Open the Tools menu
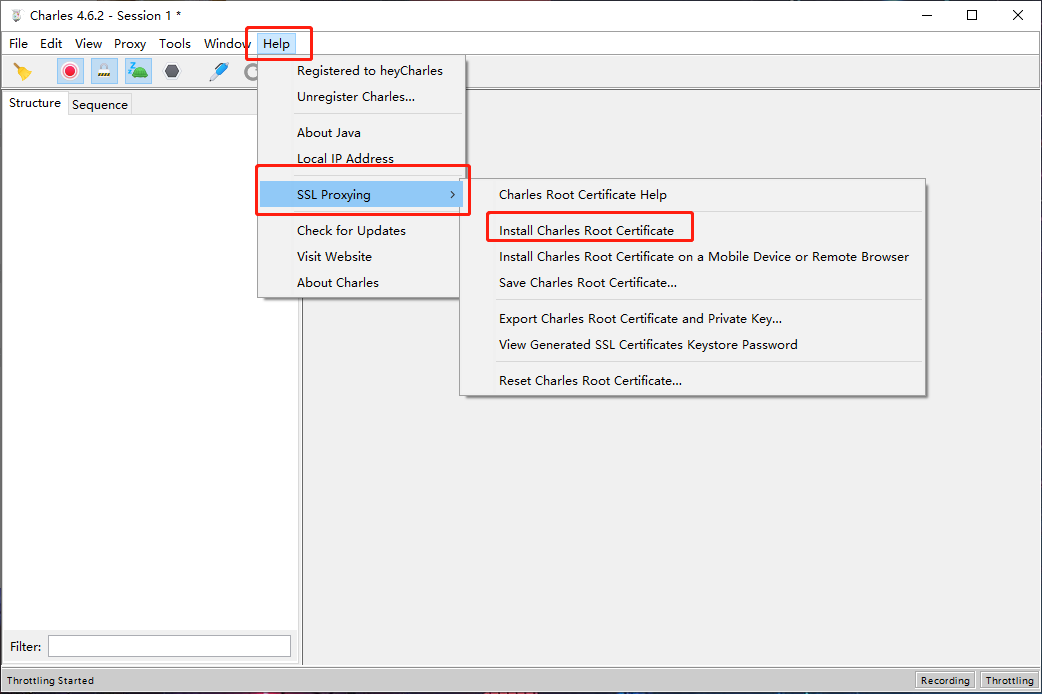Viewport: 1042px width, 694px height. [x=175, y=44]
